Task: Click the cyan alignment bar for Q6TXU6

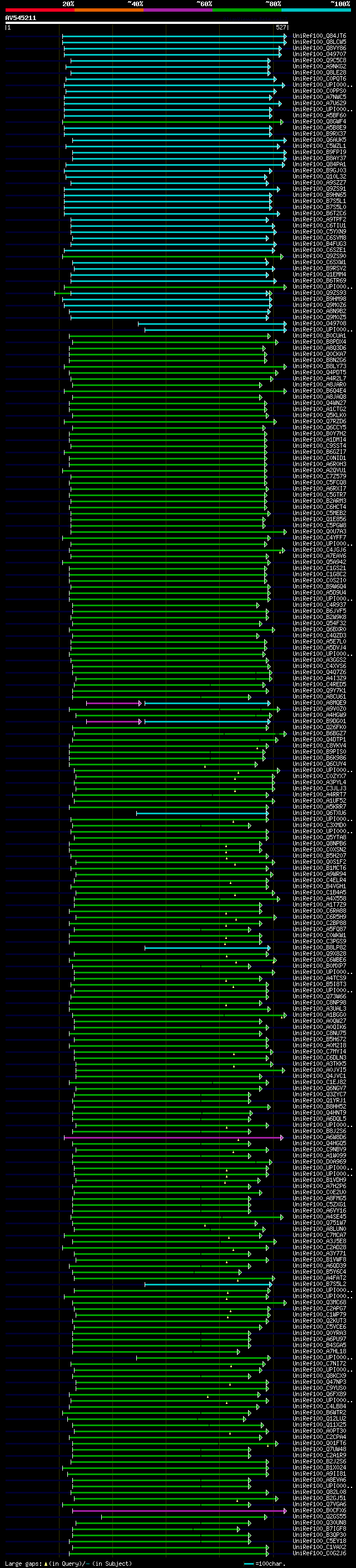Action: (x=202, y=813)
